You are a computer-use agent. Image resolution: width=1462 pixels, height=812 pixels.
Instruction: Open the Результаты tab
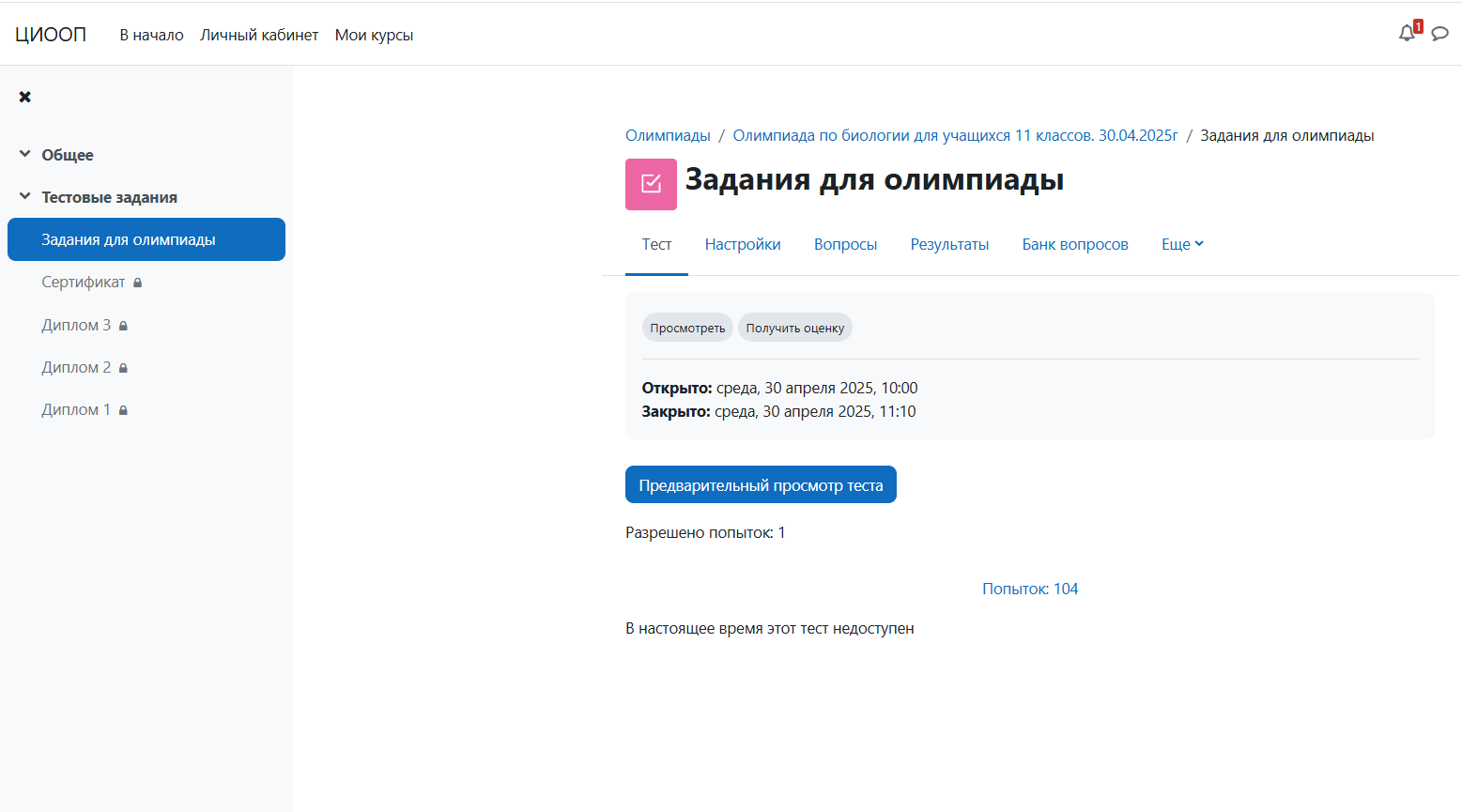tap(949, 244)
